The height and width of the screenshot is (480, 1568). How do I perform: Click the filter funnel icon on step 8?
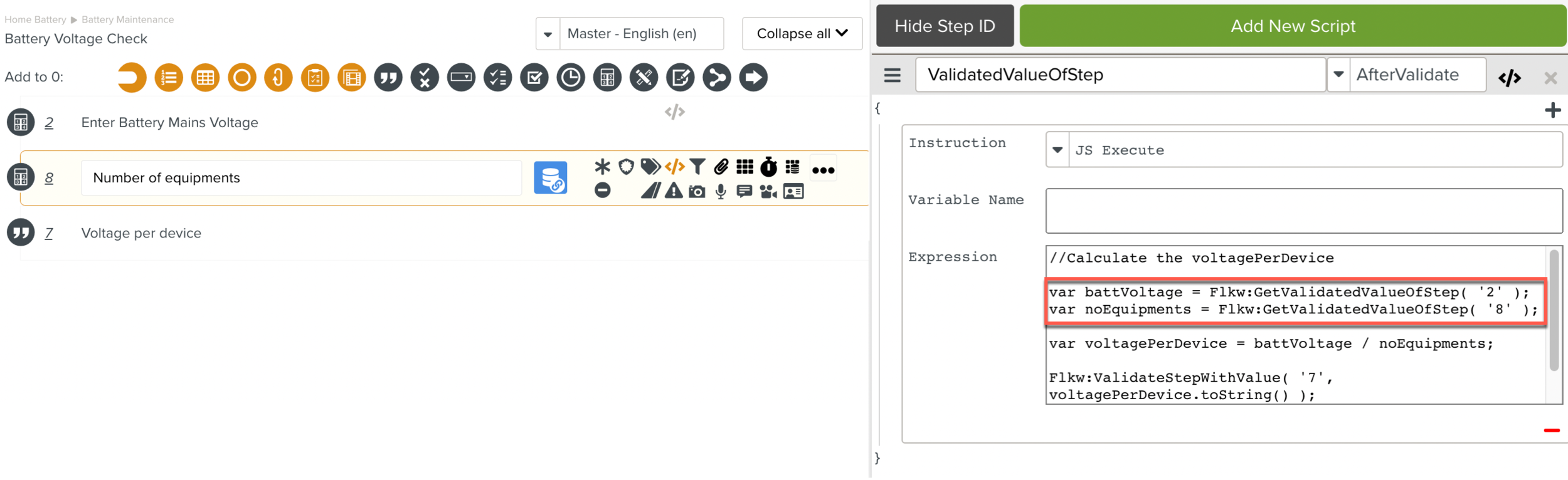(697, 167)
